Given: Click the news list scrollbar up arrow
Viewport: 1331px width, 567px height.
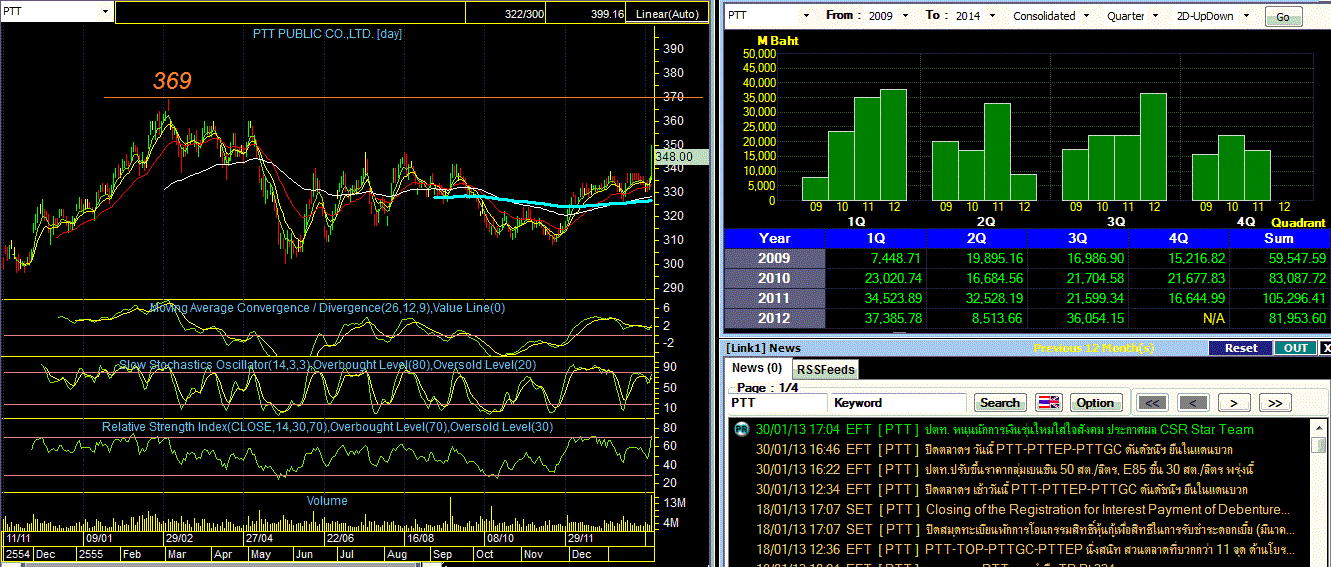Looking at the screenshot, I should coord(1320,427).
